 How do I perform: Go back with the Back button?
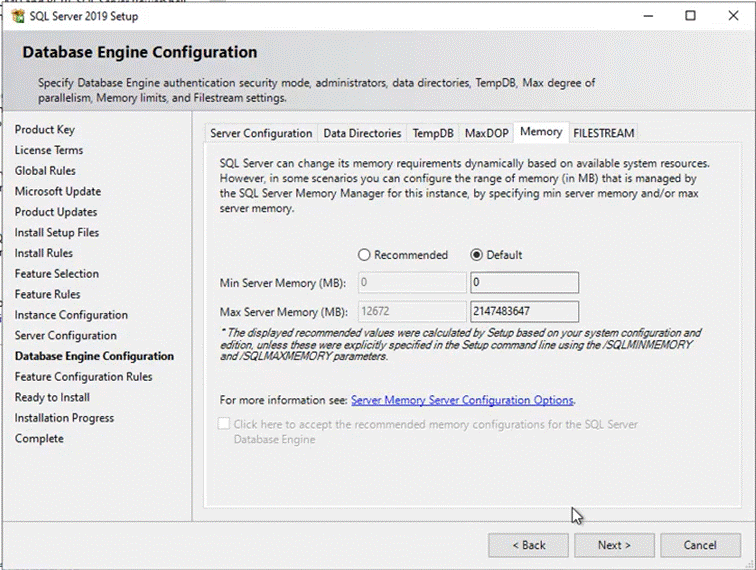(x=528, y=545)
